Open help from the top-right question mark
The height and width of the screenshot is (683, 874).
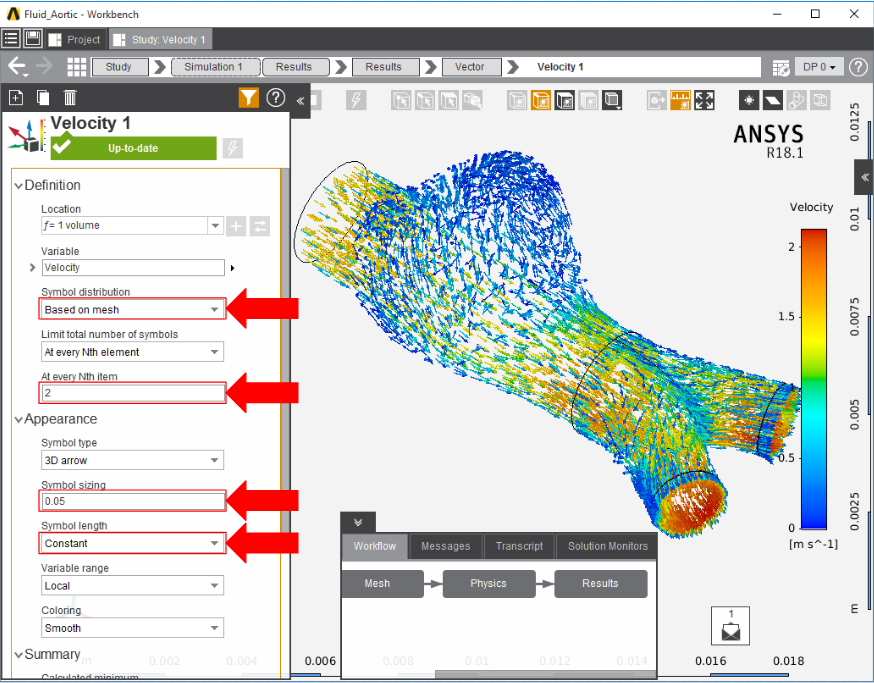tap(858, 67)
